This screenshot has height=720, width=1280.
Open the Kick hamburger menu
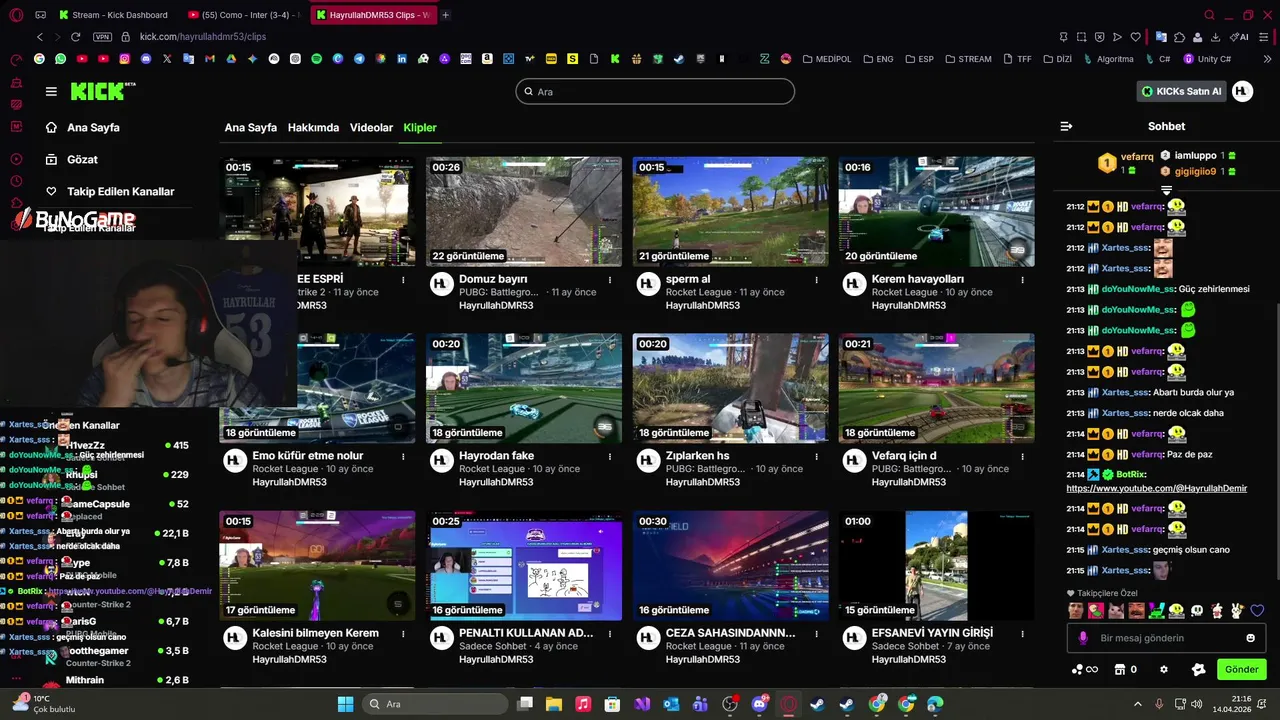(x=51, y=91)
